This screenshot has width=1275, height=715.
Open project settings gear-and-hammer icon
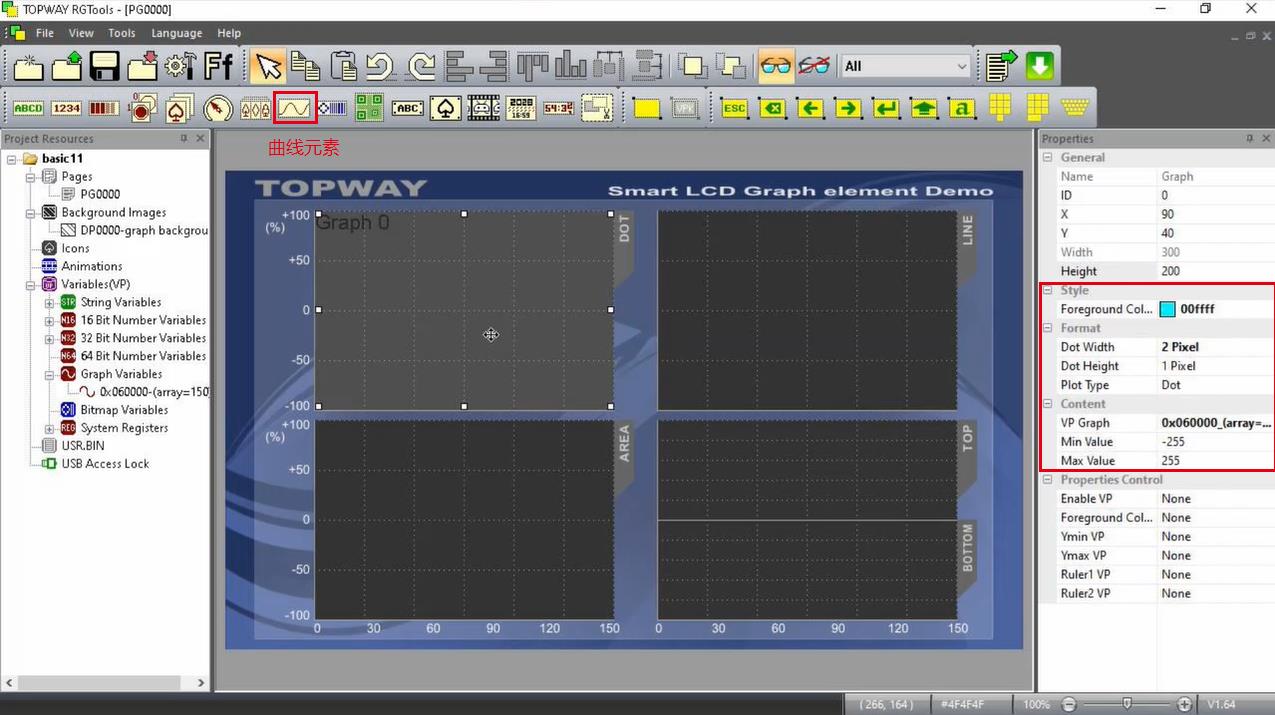(180, 66)
